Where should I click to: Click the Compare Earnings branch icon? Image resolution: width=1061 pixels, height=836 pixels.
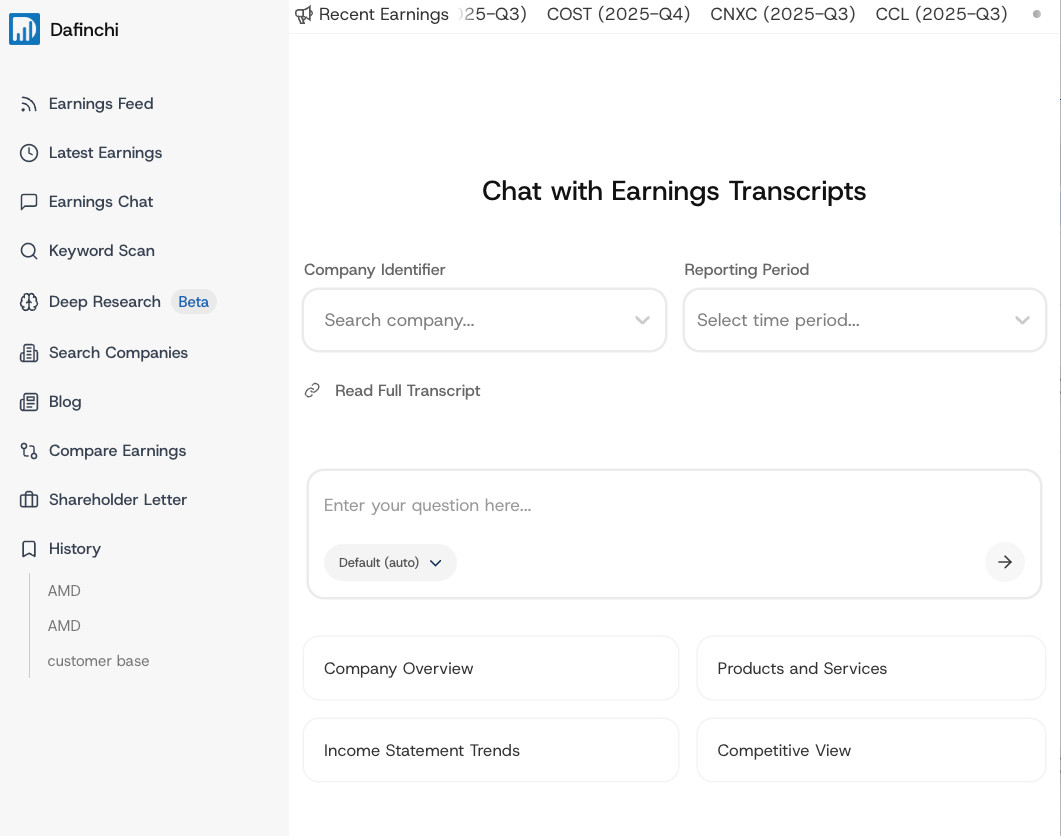29,451
